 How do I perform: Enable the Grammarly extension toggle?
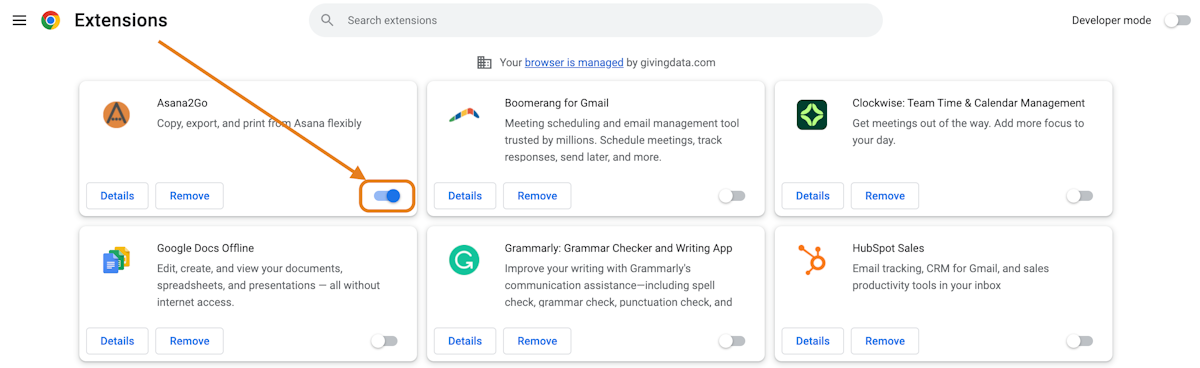(x=732, y=341)
